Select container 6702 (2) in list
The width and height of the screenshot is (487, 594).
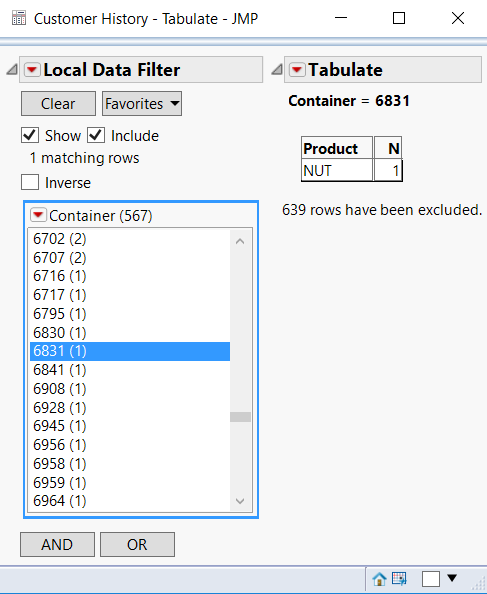point(130,239)
